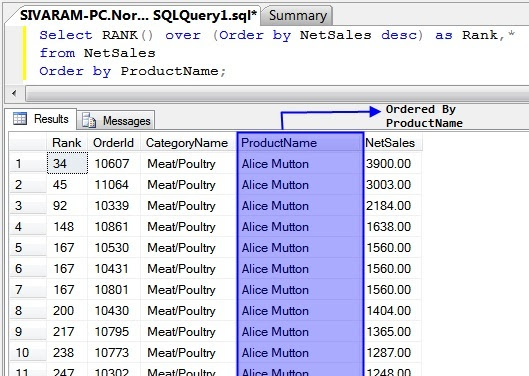Click the Rank column header
Screen dimensions: 529x376
pyautogui.click(x=67, y=143)
